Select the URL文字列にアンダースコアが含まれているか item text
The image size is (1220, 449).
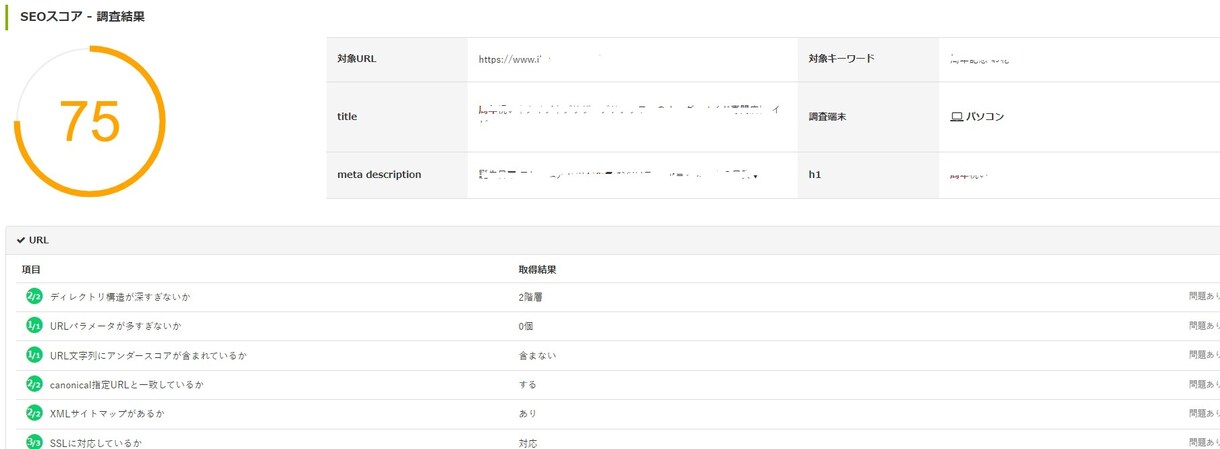[148, 355]
